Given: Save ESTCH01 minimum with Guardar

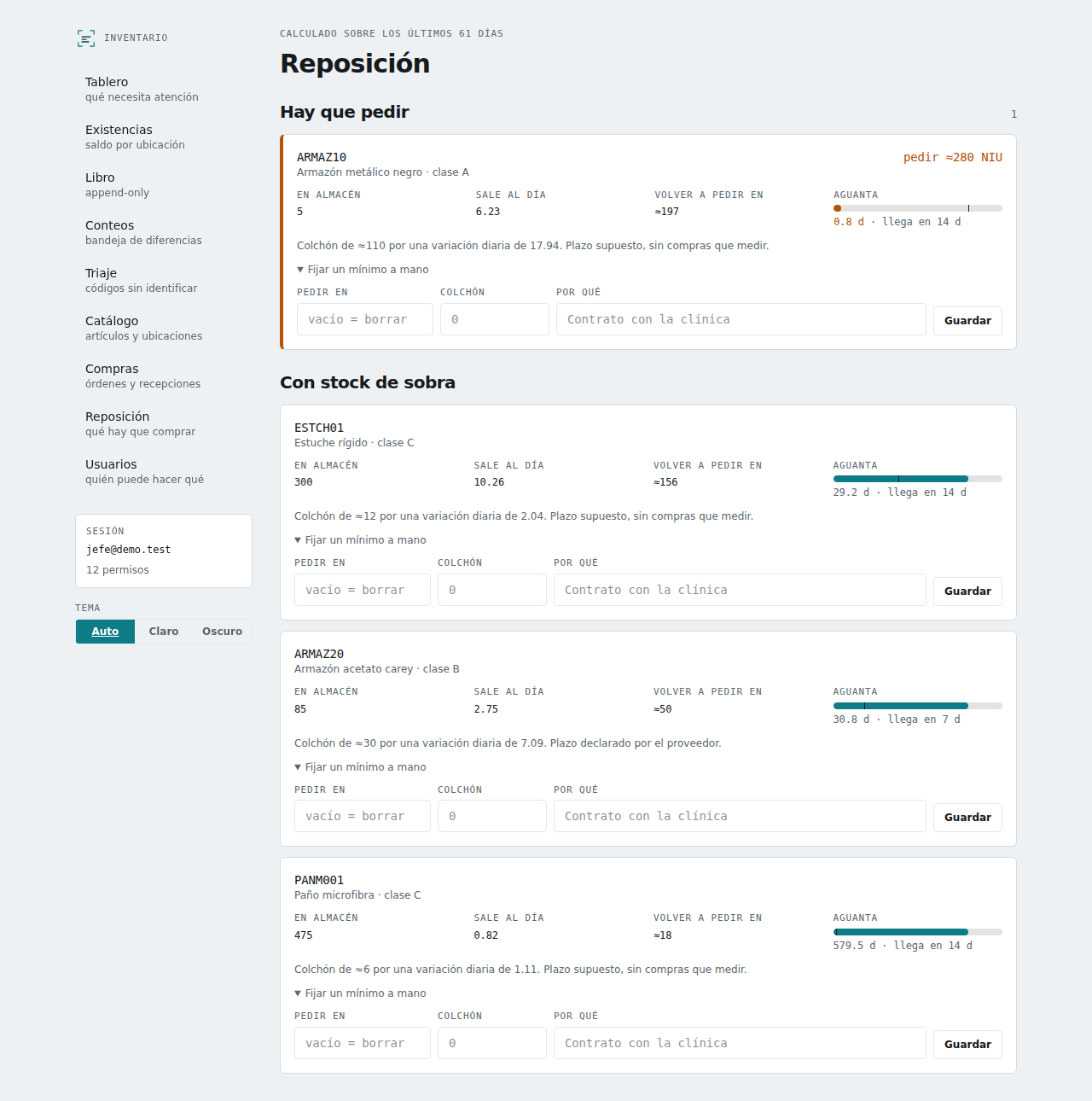Looking at the screenshot, I should [x=967, y=591].
